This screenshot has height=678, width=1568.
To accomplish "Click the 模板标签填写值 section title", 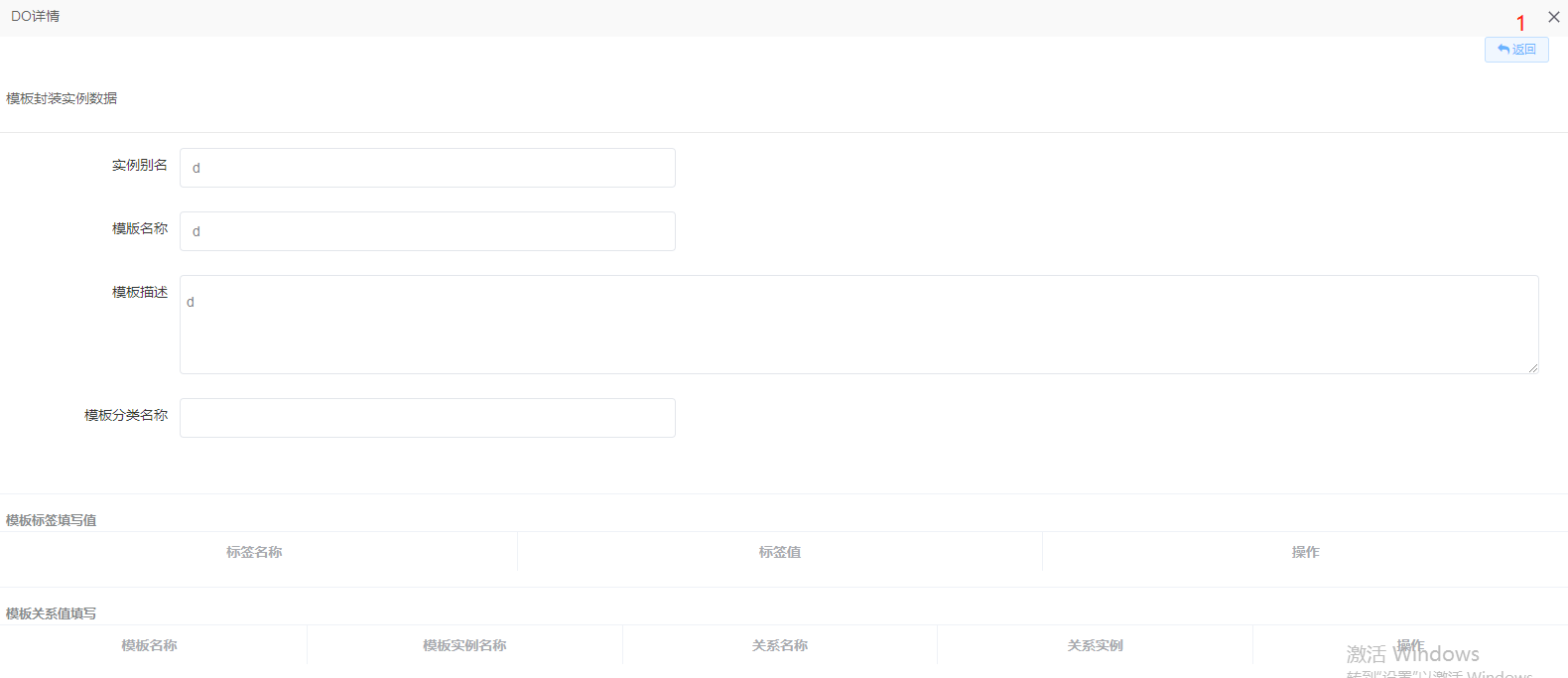I will pos(52,520).
